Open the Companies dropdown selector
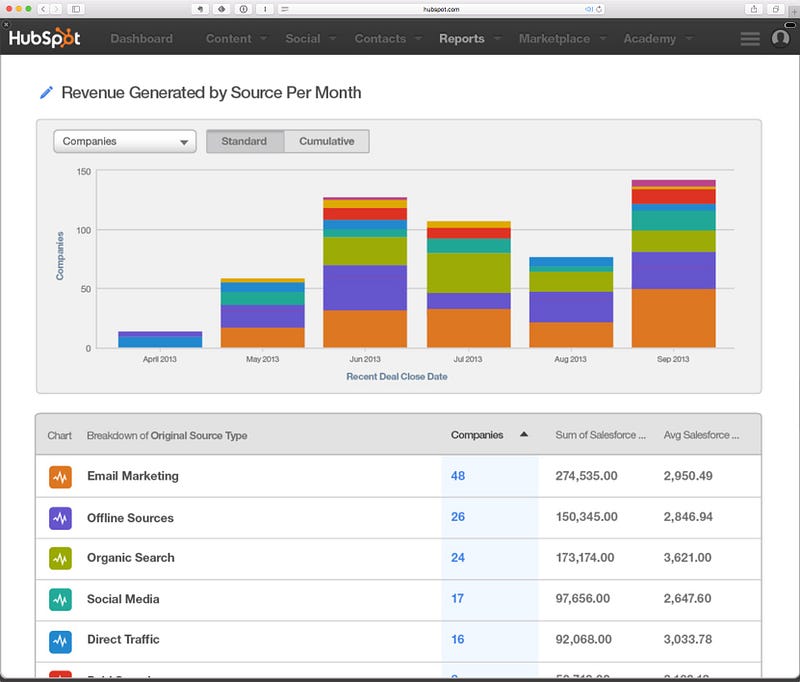Screen dimensions: 800x682 click(x=125, y=141)
